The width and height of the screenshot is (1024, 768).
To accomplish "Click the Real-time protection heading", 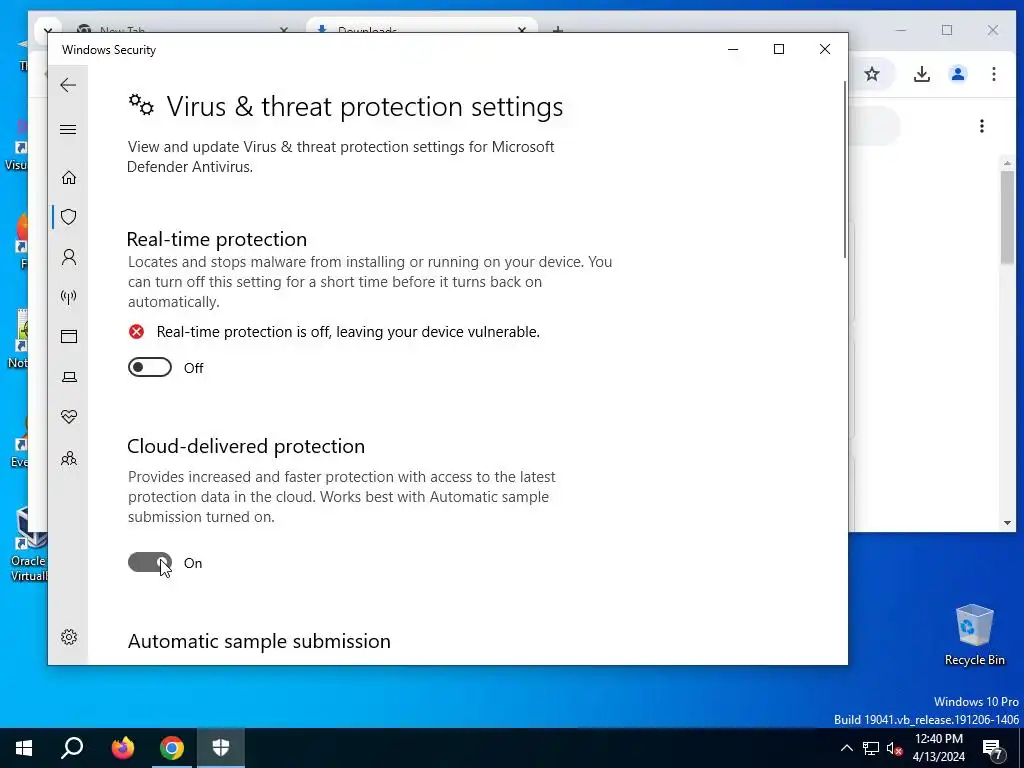I will (x=217, y=239).
